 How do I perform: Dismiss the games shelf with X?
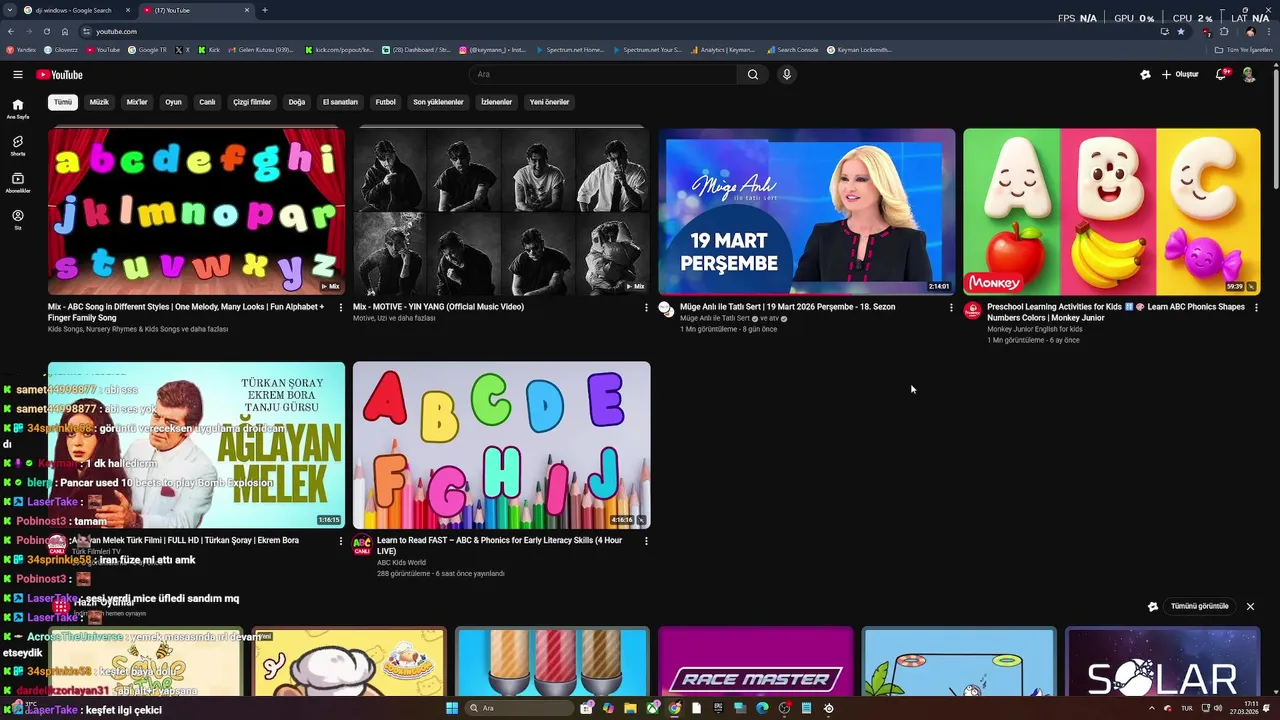1250,606
